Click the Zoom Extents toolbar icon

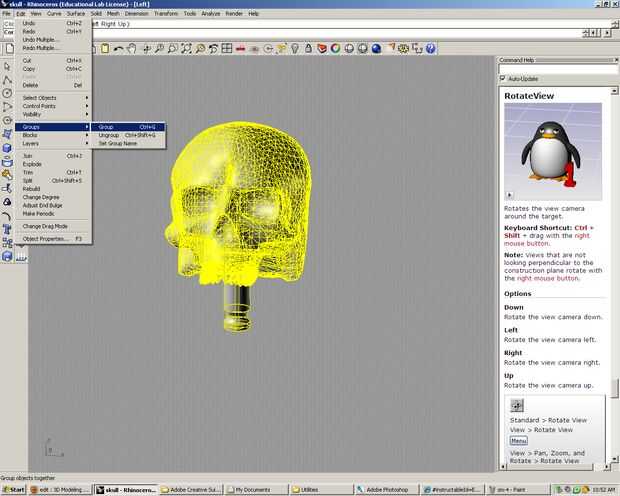coord(187,48)
